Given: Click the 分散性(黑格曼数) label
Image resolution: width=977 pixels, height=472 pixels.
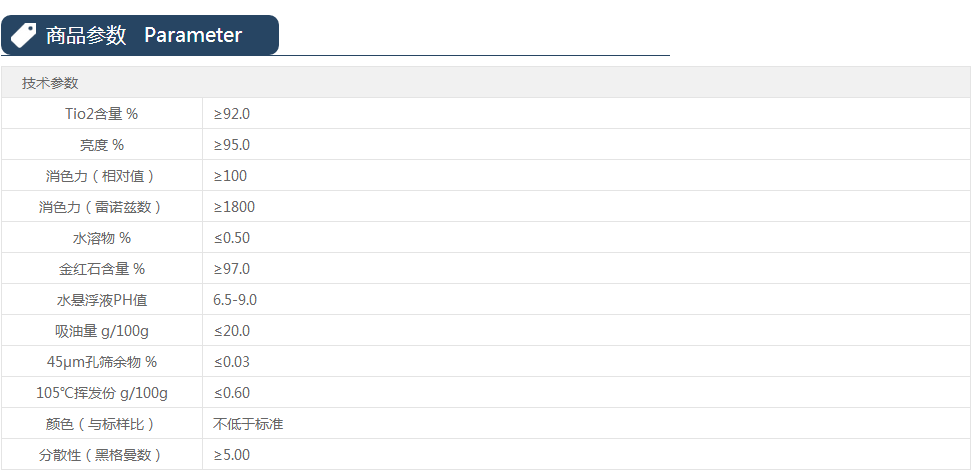Looking at the screenshot, I should coord(102,455).
